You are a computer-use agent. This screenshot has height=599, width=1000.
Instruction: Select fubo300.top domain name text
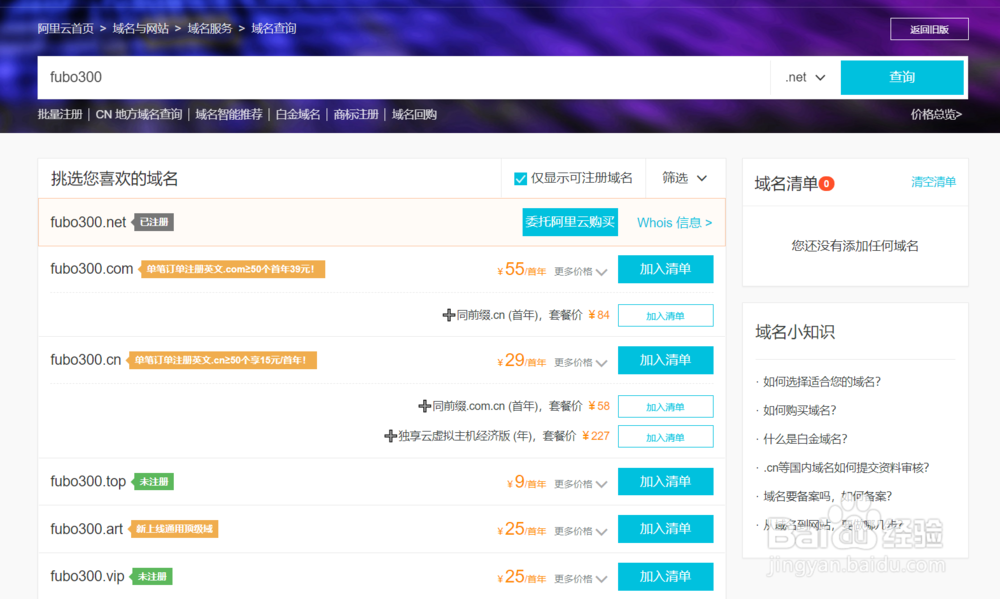[x=88, y=482]
